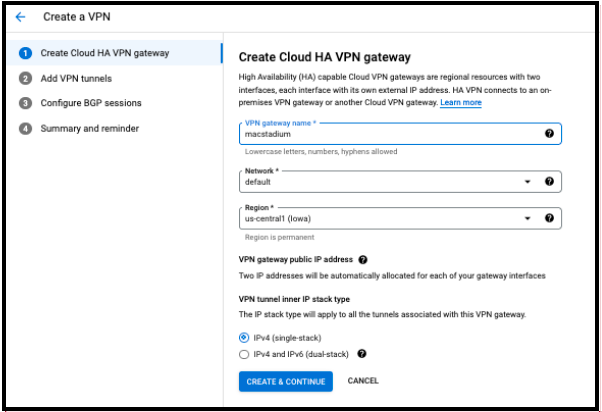602x412 pixels.
Task: Click step 2 number icon
Action: (x=25, y=78)
